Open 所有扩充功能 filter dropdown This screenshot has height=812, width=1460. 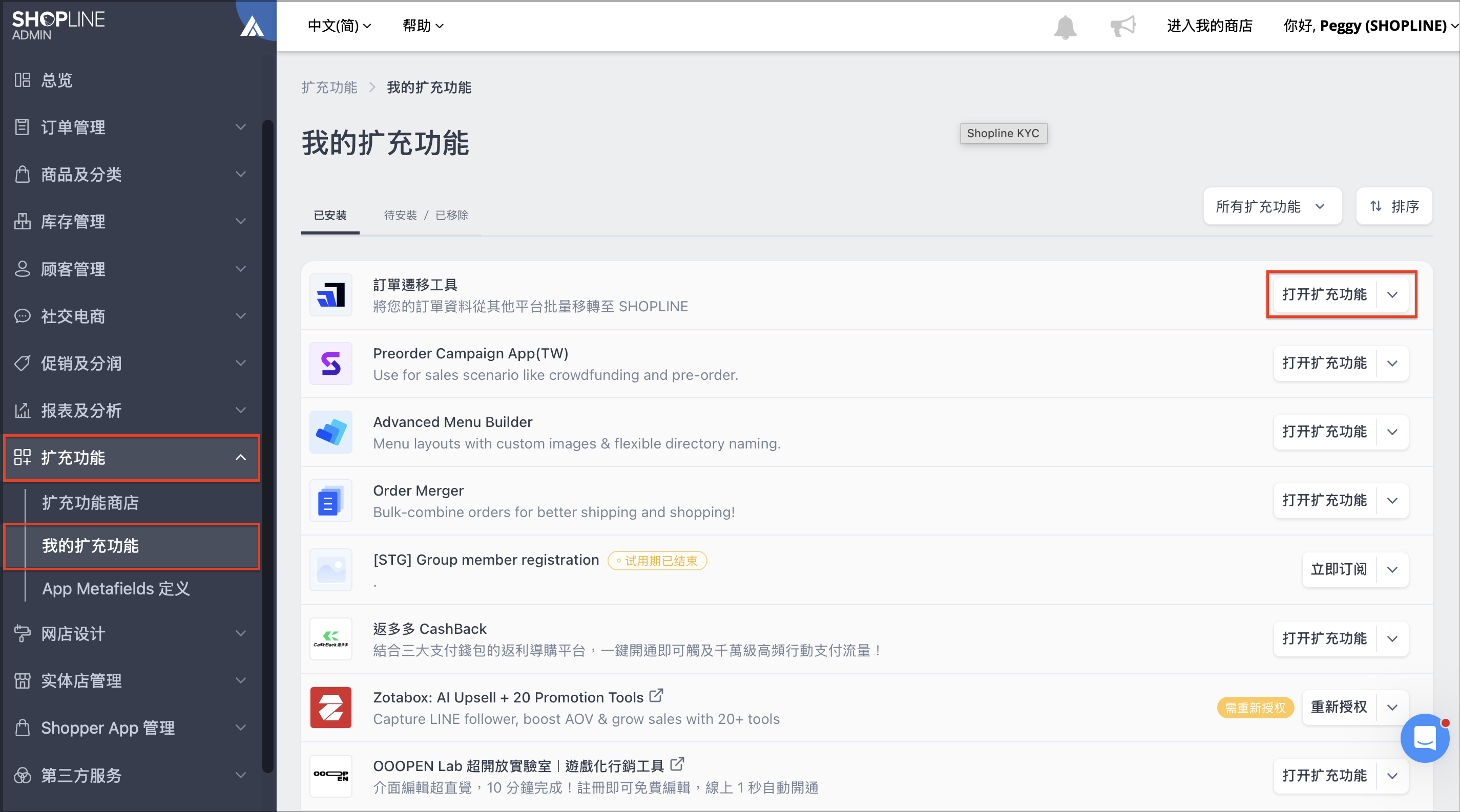pyautogui.click(x=1272, y=206)
